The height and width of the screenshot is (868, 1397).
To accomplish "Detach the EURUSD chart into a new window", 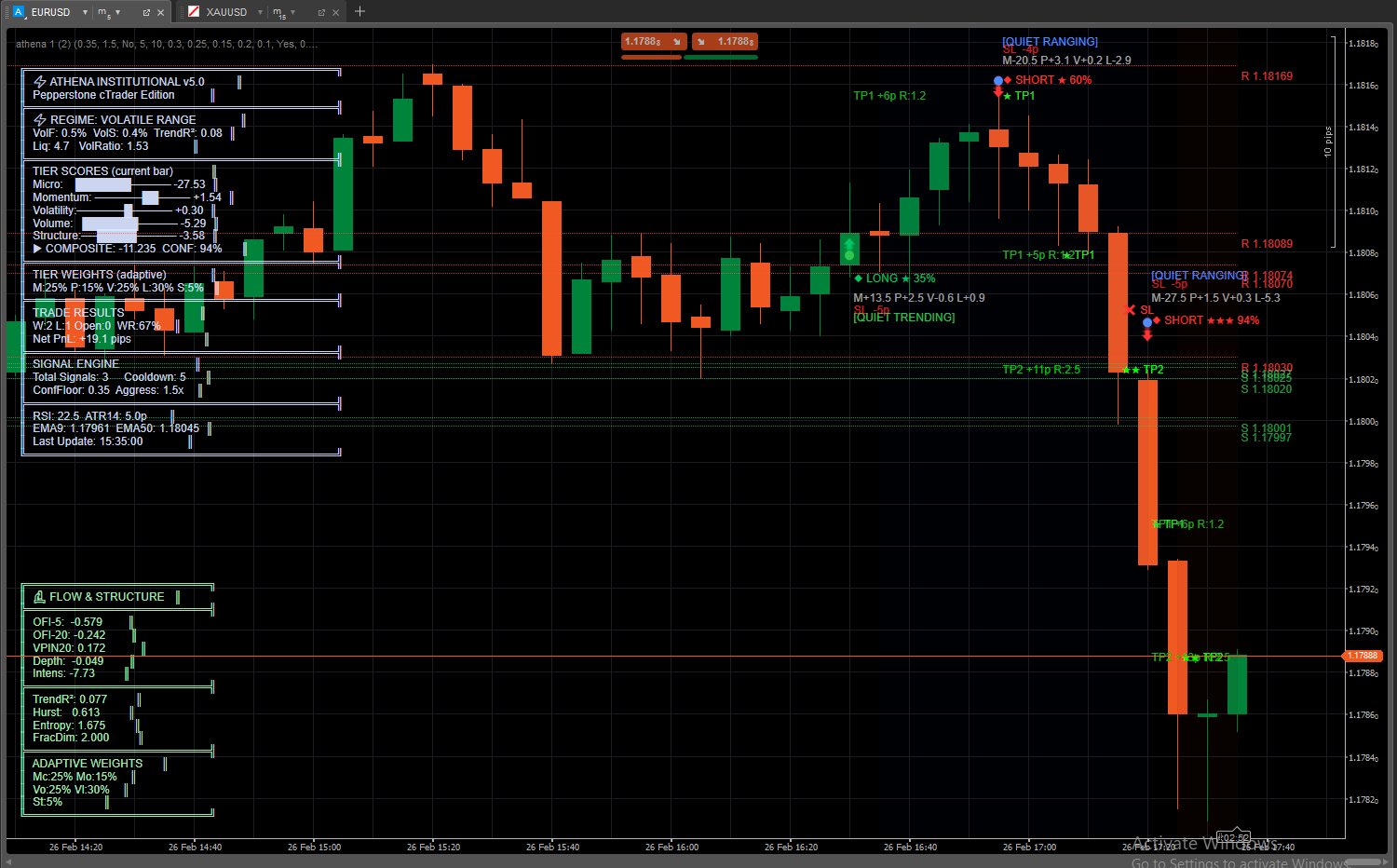I will (x=146, y=12).
